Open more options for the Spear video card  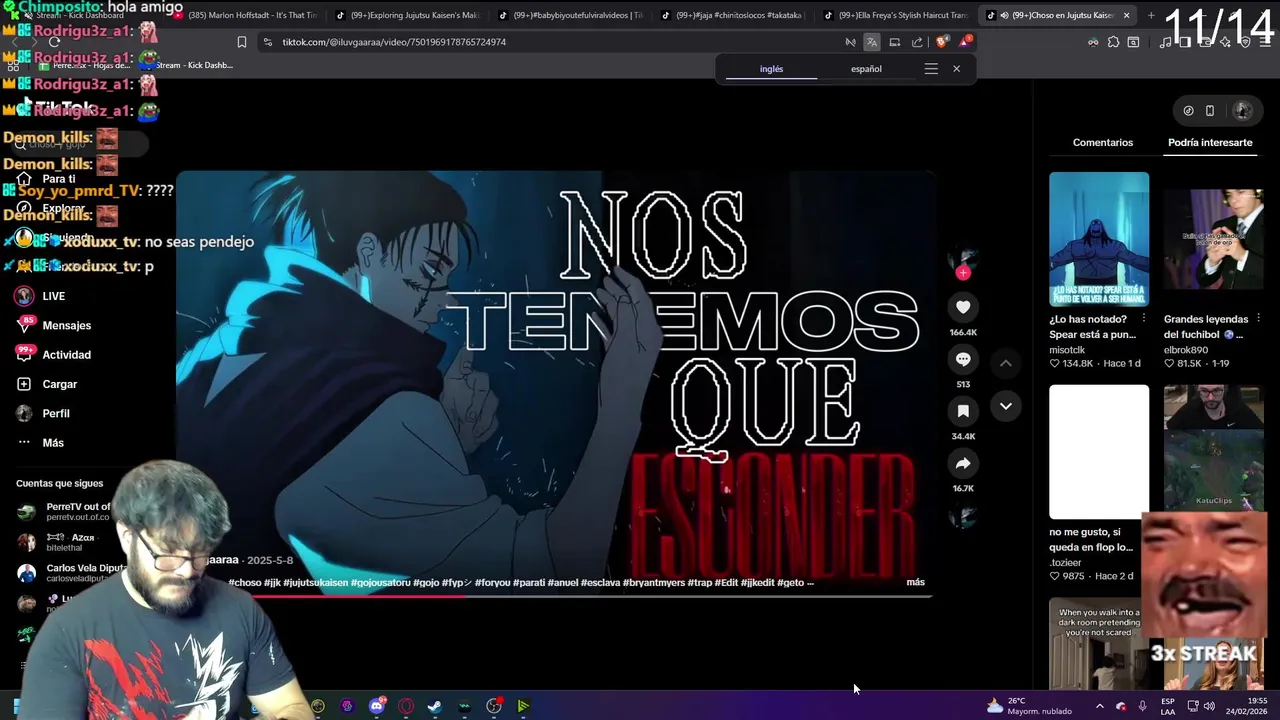[x=1144, y=319]
